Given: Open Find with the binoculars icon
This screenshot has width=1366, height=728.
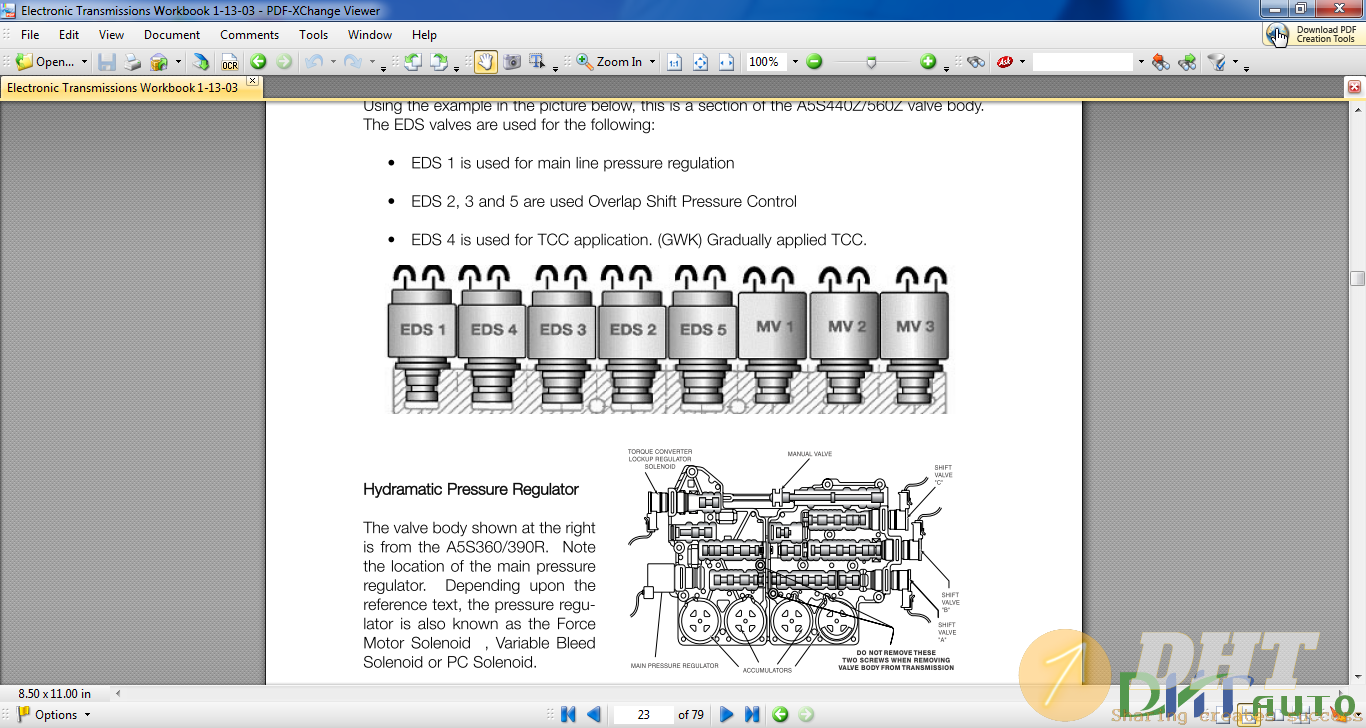Looking at the screenshot, I should pos(976,62).
